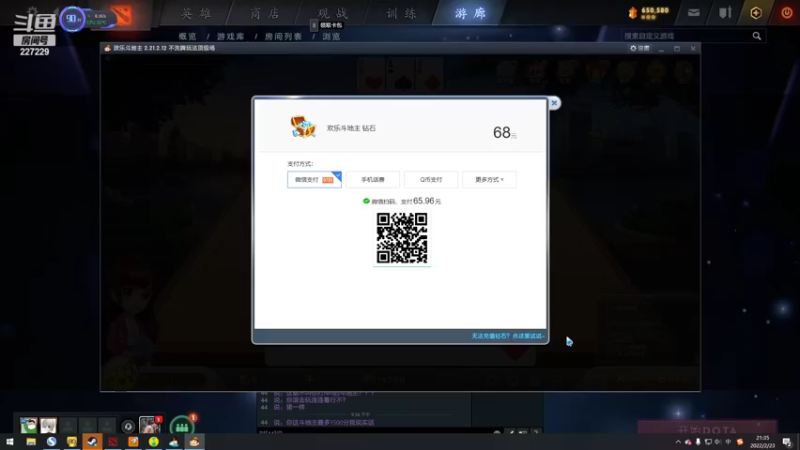The image size is (800, 450).
Task: Open the orange question-mark taskbar app
Action: (x=133, y=442)
